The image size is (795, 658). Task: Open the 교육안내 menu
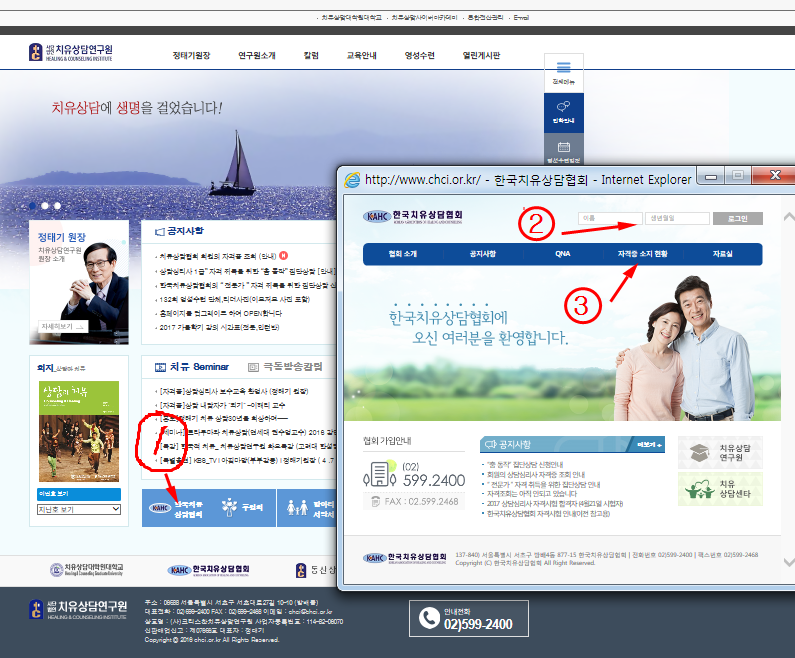point(362,55)
